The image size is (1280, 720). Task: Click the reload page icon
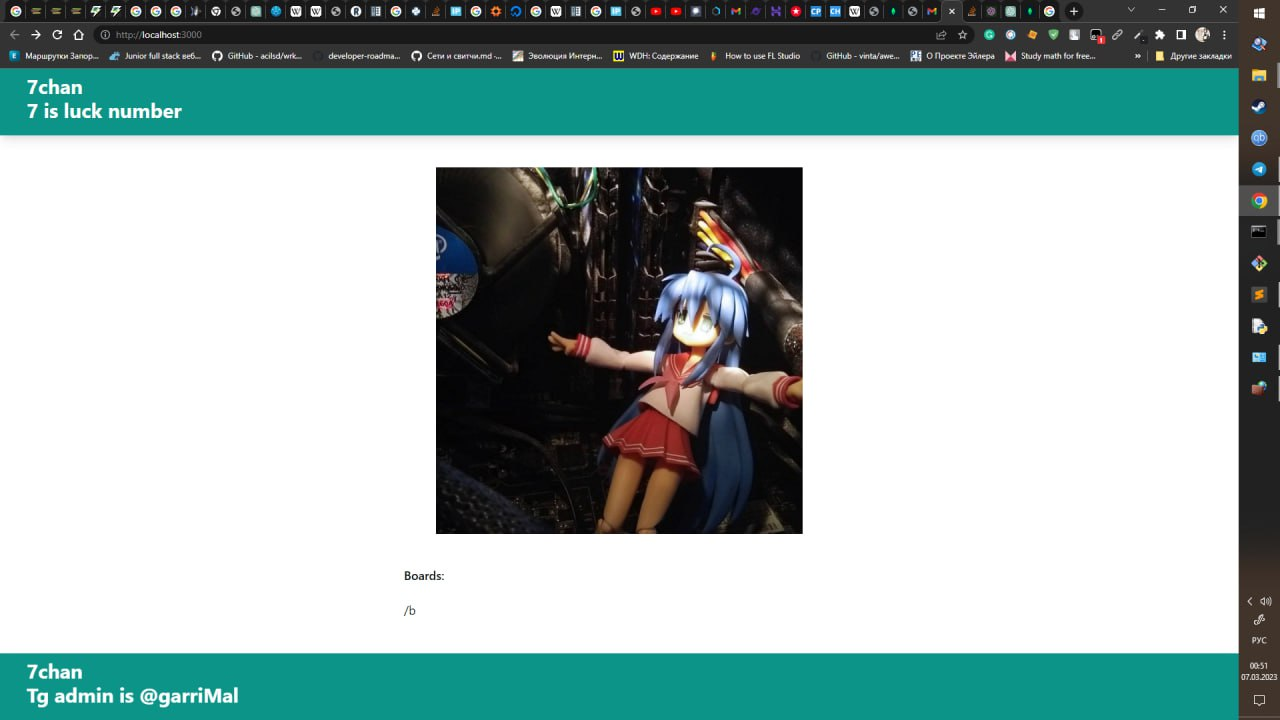pyautogui.click(x=57, y=33)
